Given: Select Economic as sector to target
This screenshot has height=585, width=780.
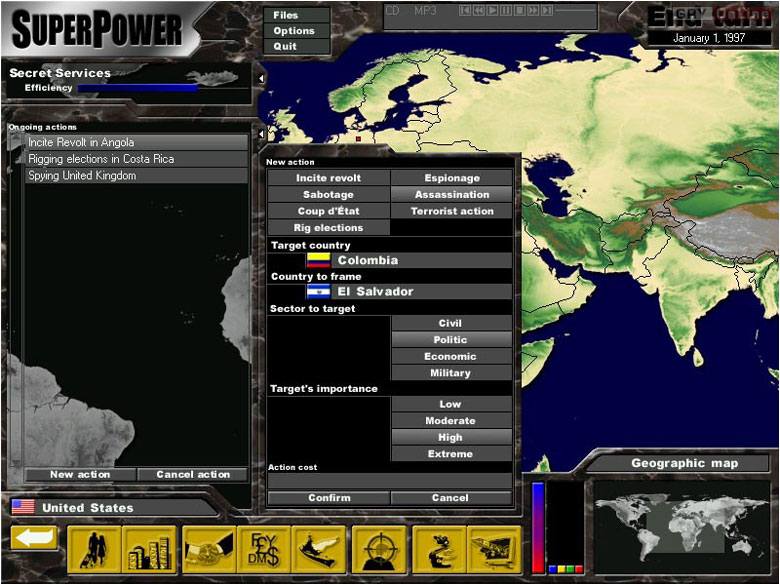Looking at the screenshot, I should (x=452, y=357).
